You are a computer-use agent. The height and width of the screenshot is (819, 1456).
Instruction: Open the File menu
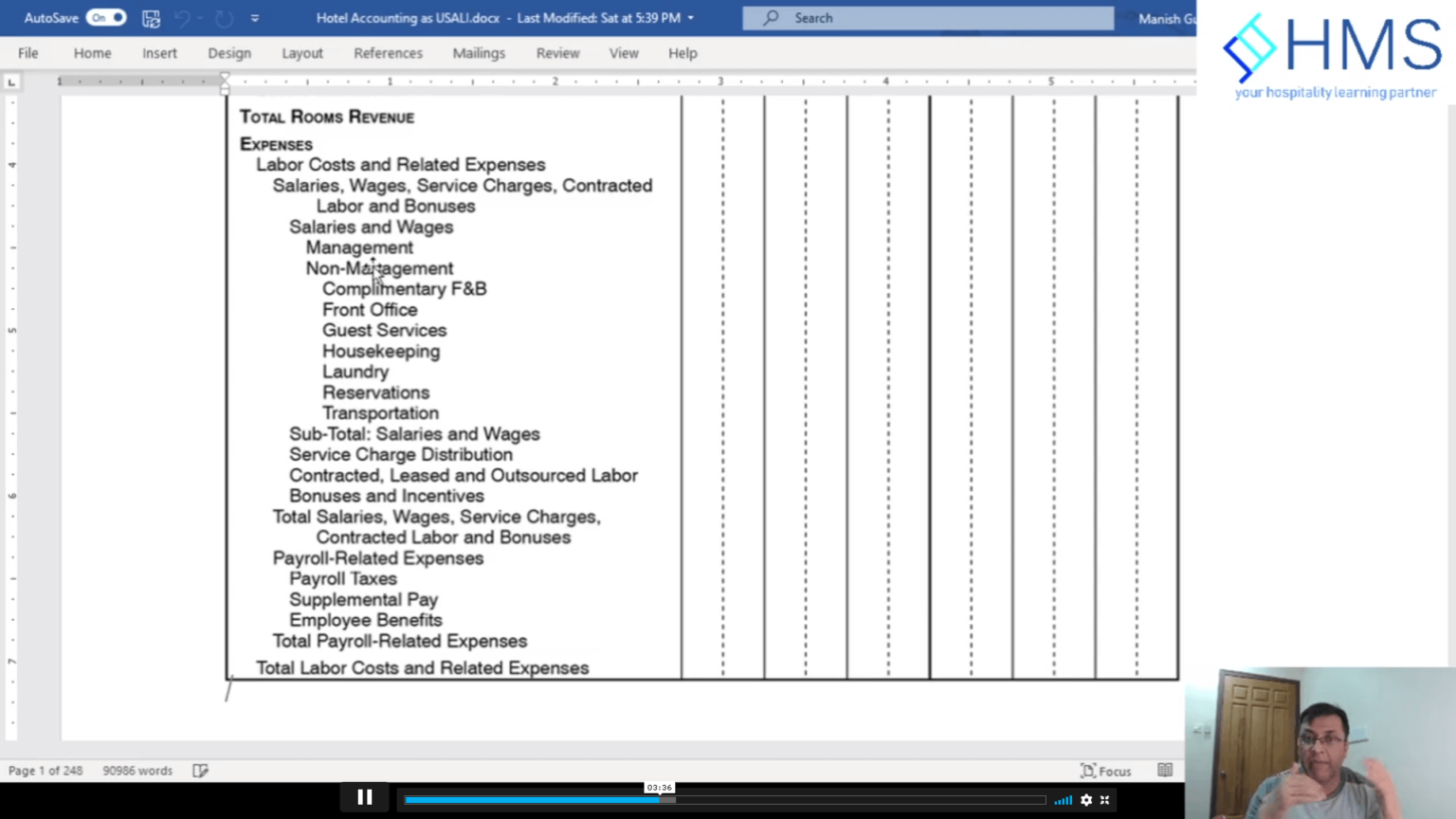click(x=28, y=53)
